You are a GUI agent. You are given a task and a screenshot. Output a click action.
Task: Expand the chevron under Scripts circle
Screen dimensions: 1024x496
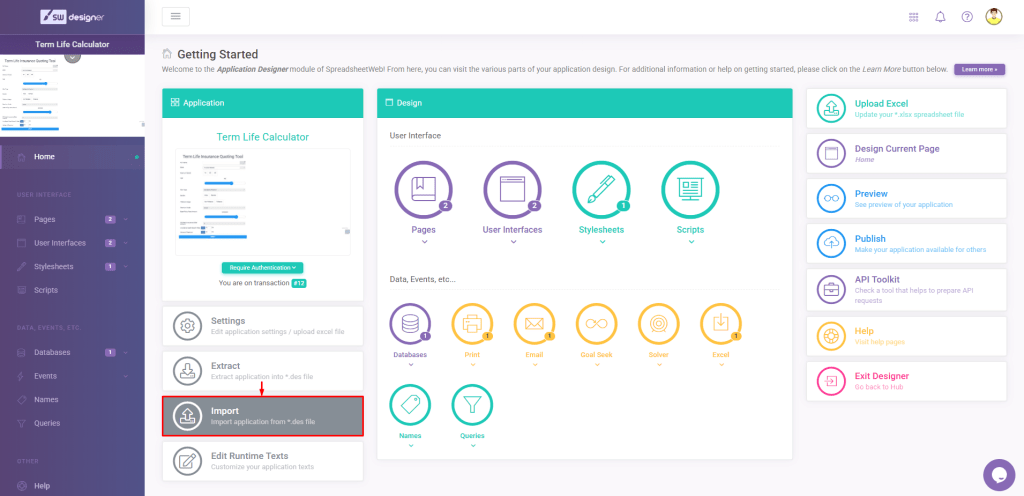pyautogui.click(x=690, y=242)
